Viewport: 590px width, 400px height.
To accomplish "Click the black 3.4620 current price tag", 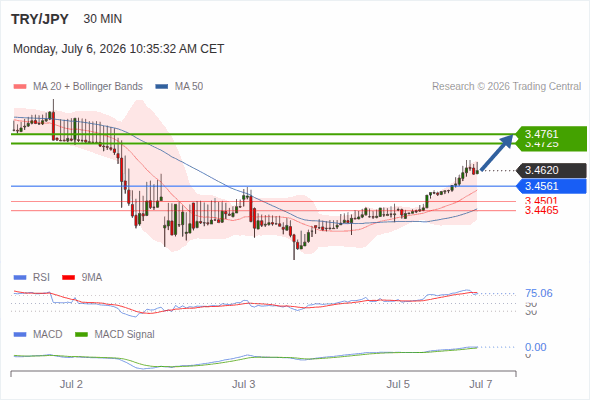I will coord(551,170).
